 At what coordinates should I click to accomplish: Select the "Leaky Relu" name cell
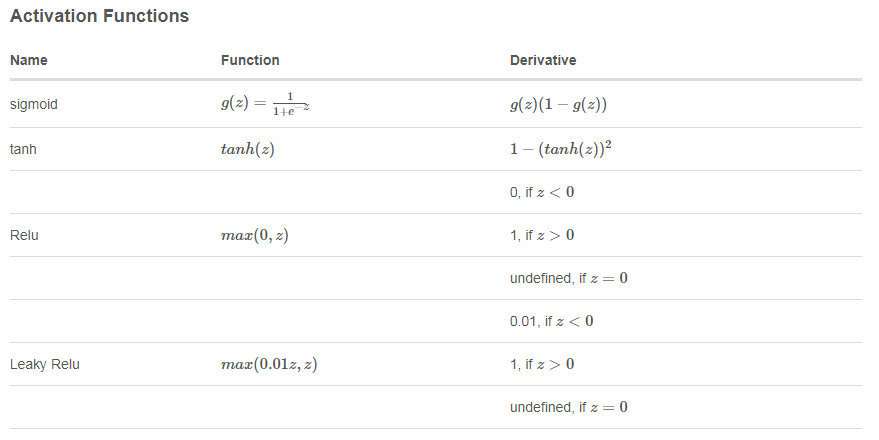pyautogui.click(x=45, y=364)
